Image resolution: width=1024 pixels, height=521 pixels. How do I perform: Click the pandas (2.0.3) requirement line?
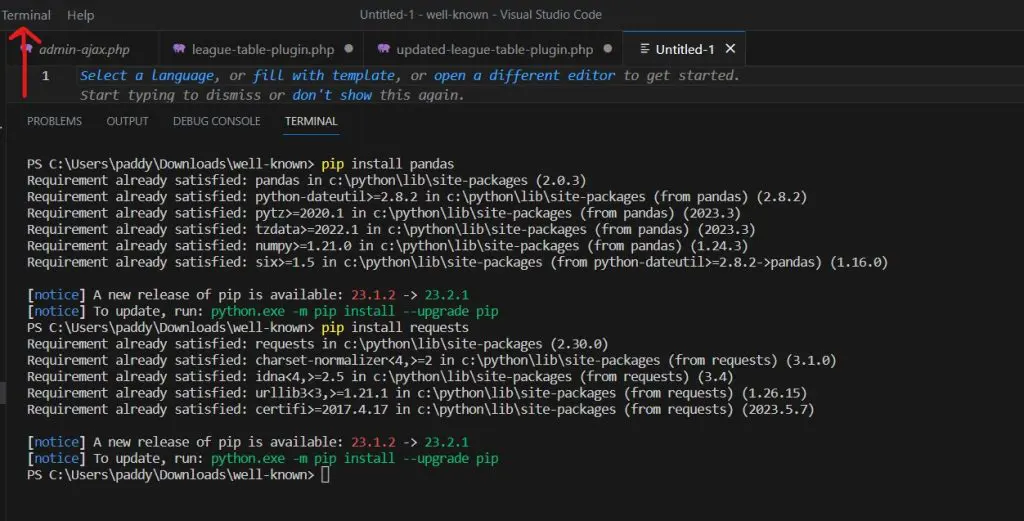(x=306, y=180)
